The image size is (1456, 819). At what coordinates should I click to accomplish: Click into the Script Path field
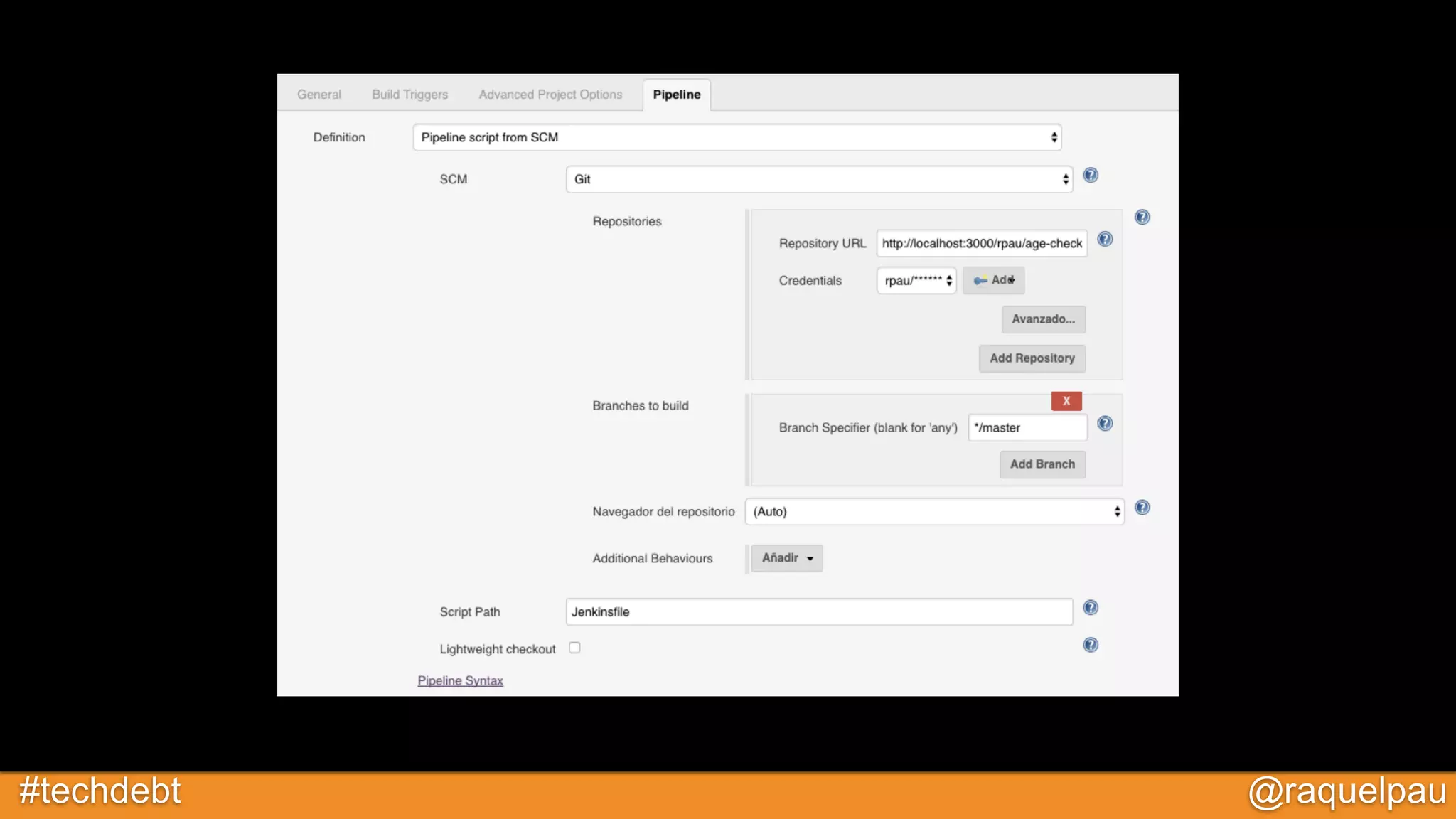[x=819, y=611]
